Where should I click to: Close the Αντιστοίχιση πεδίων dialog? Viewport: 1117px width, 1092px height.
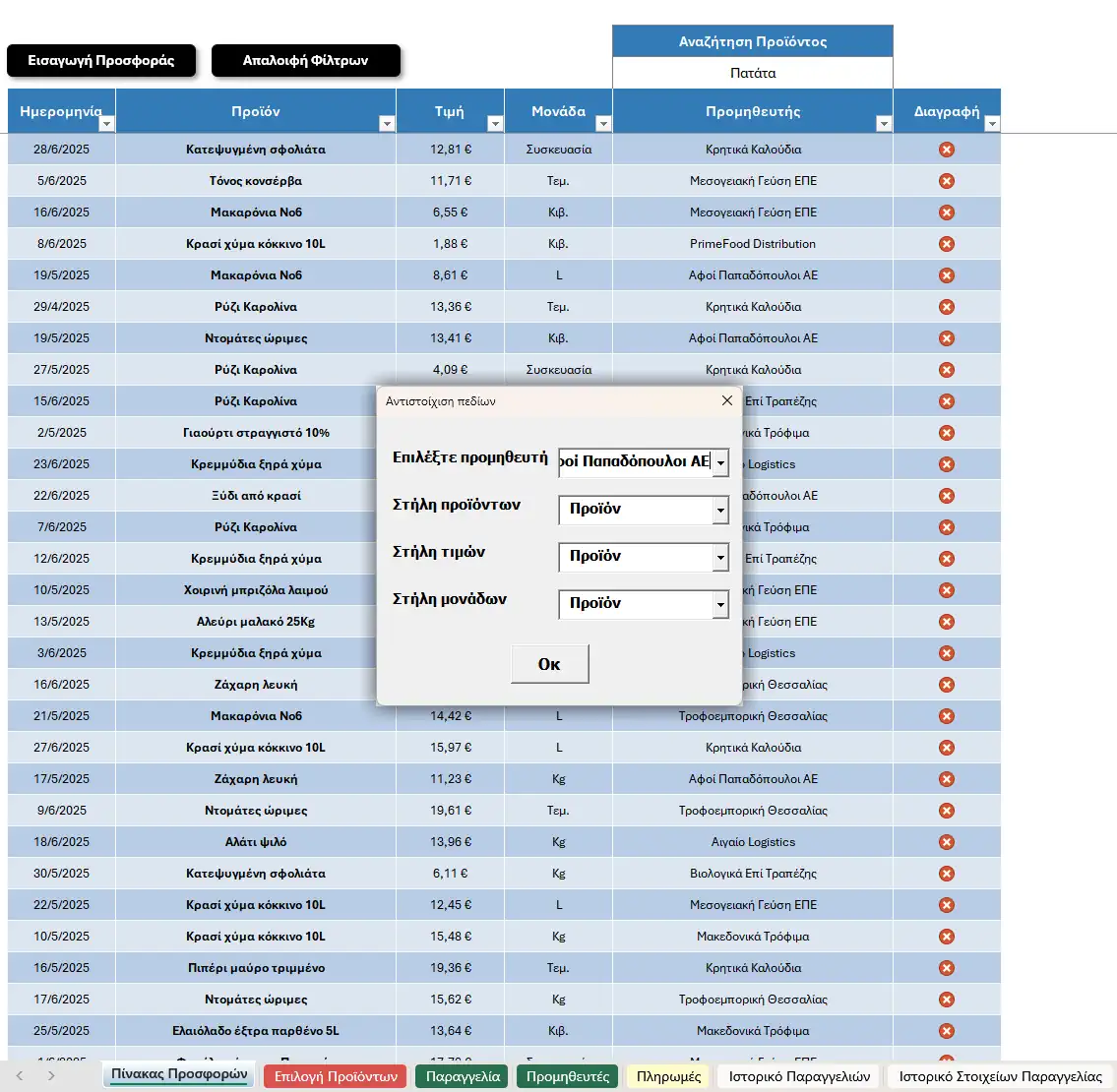726,401
